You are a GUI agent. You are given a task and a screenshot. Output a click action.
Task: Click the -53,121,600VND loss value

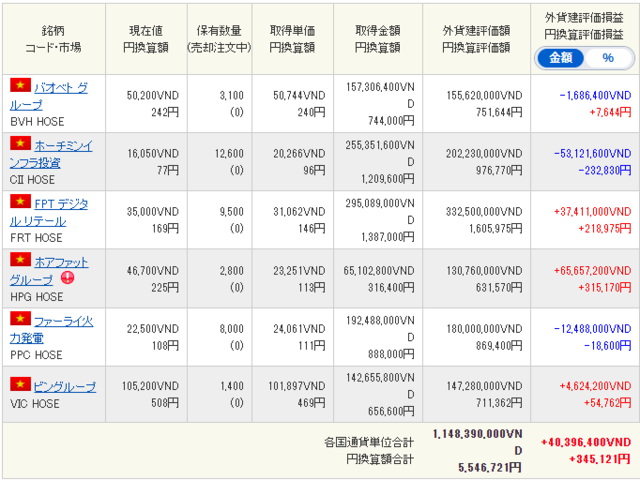(593, 153)
